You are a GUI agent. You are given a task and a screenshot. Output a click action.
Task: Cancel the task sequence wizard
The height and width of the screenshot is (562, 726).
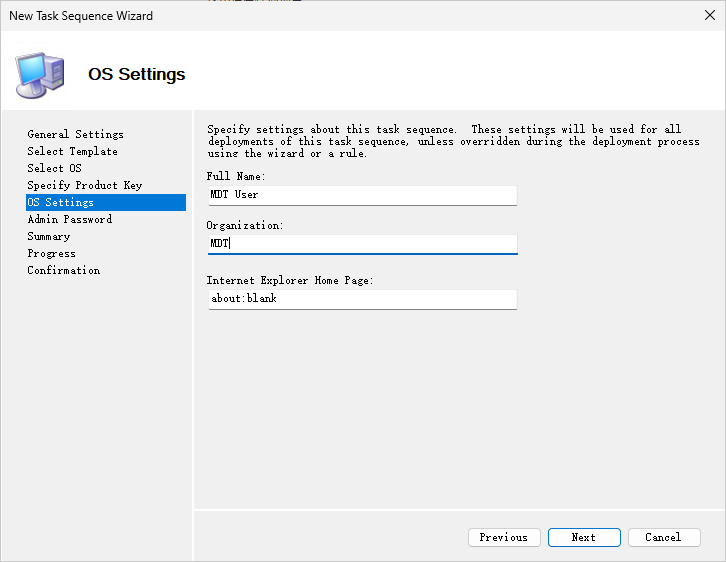coord(664,537)
